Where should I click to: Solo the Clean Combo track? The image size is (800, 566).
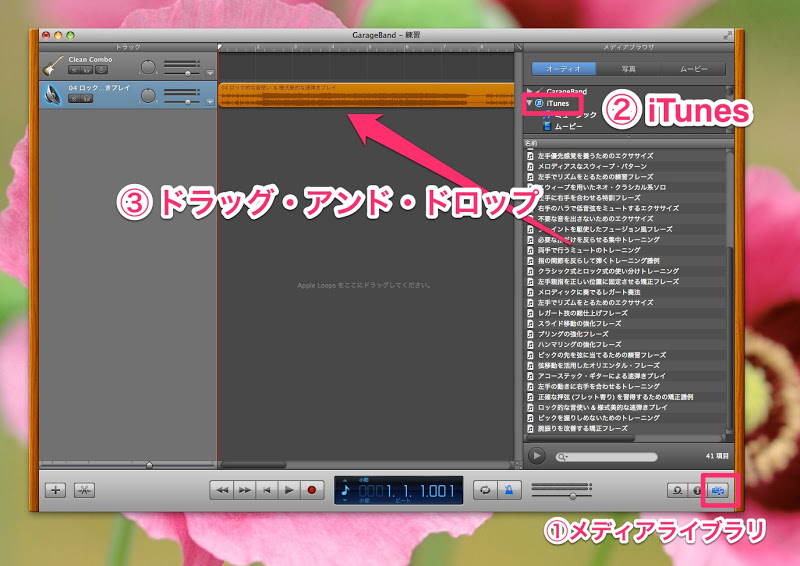87,70
